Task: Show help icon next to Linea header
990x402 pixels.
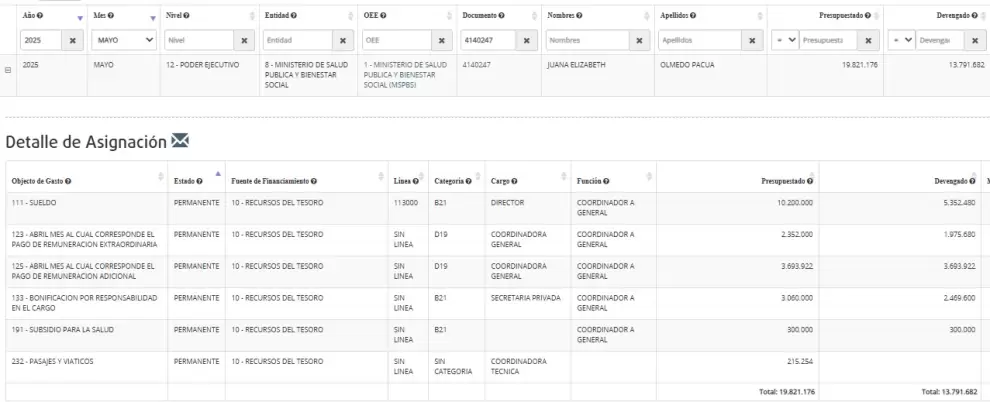Action: click(416, 181)
